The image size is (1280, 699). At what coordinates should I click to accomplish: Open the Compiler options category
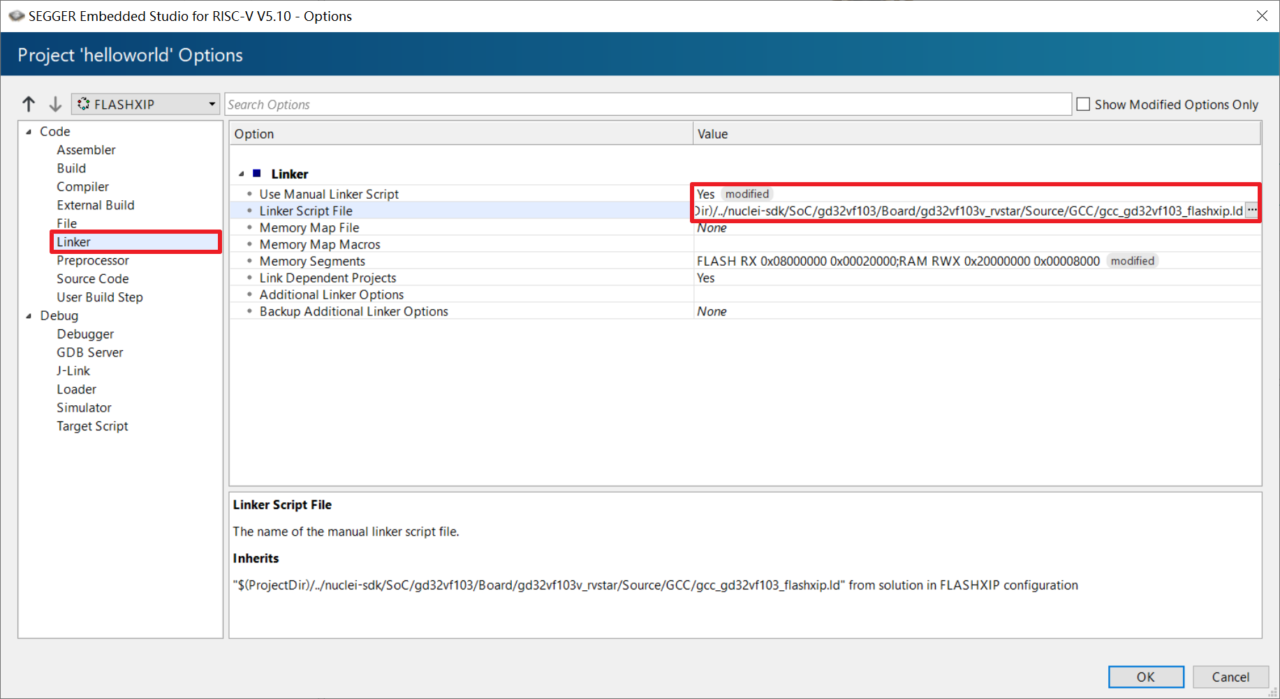point(83,187)
